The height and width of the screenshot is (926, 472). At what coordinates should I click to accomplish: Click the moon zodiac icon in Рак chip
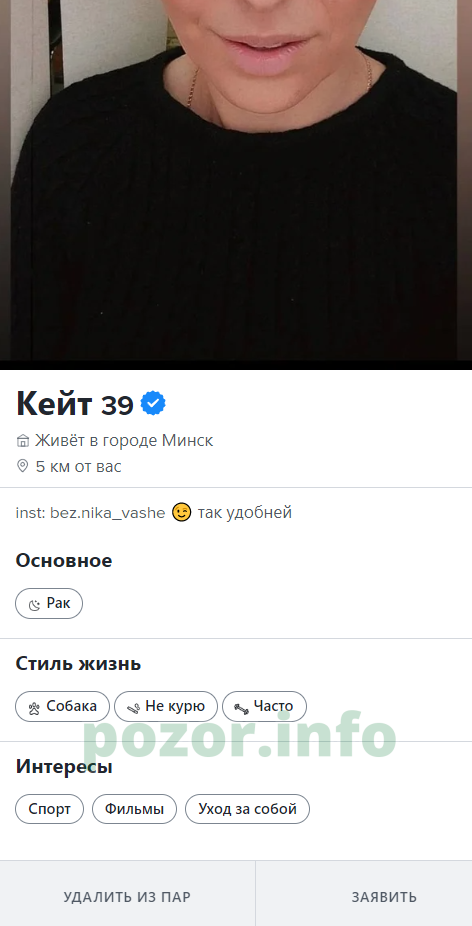35,604
